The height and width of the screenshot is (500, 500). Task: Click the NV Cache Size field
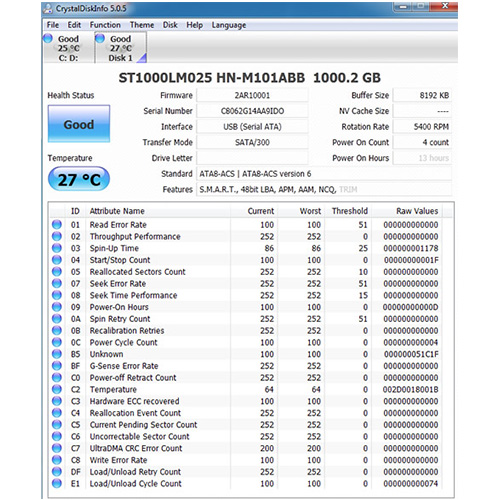[422, 111]
